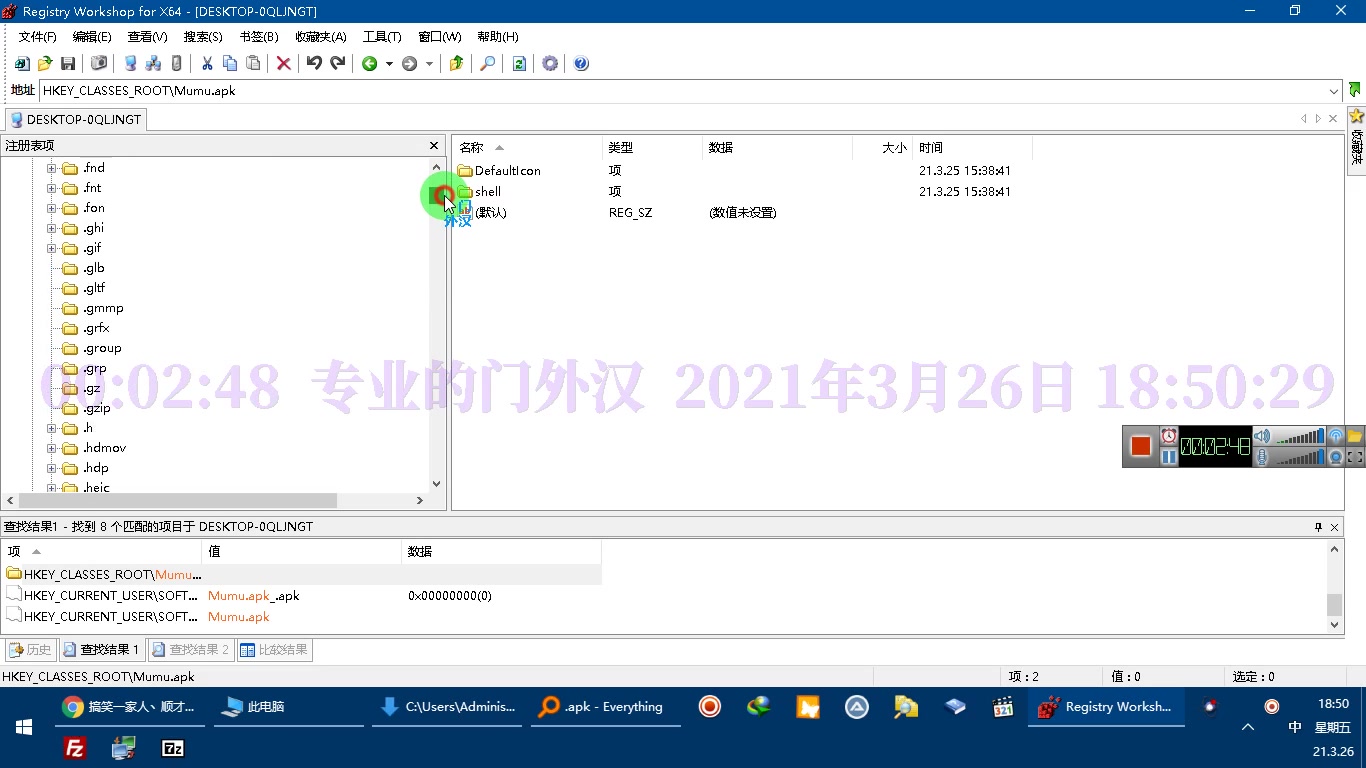Open the Back navigation dropdown arrow
This screenshot has width=1366, height=768.
point(388,63)
